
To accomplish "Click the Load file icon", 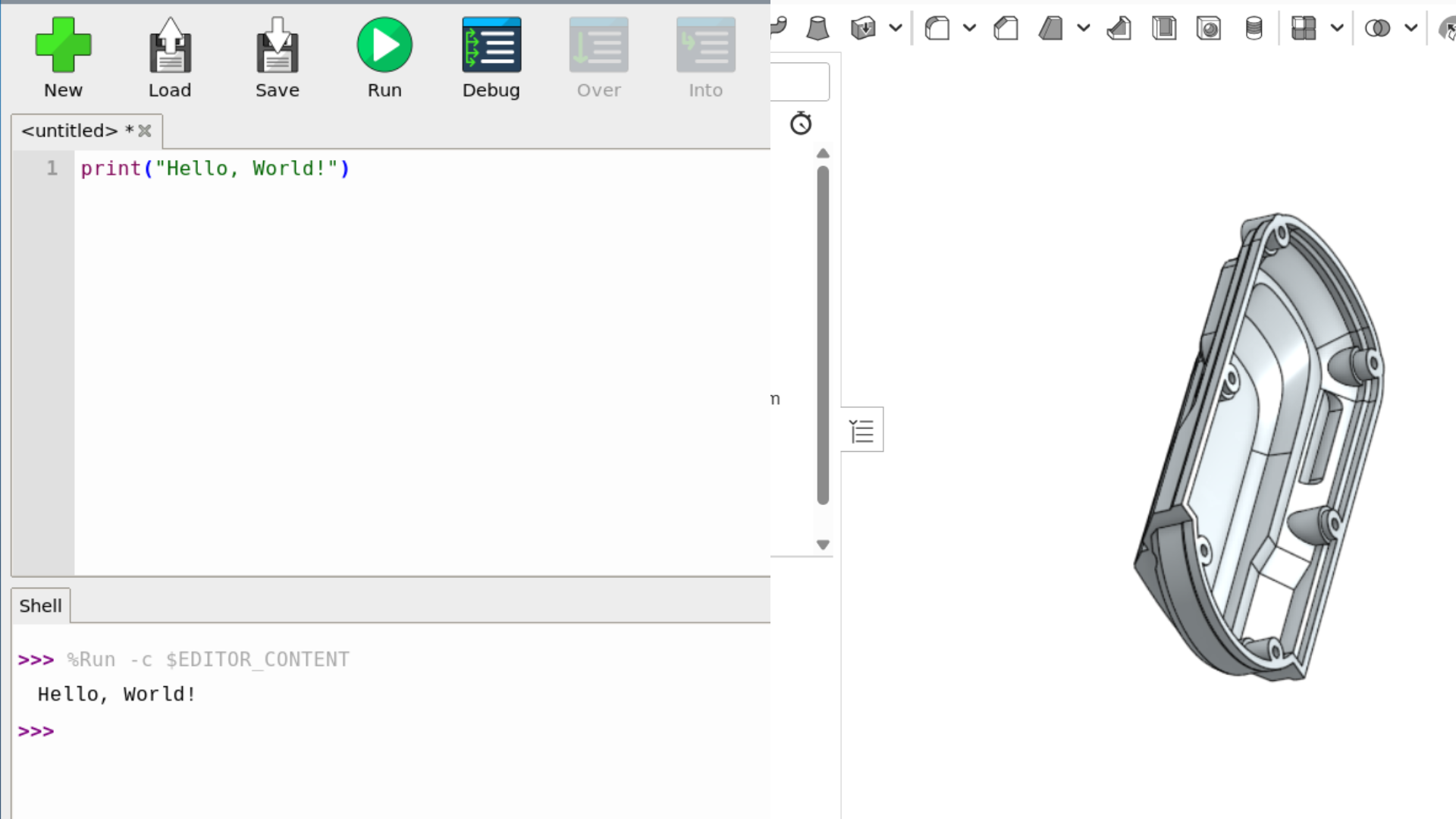I will (x=170, y=45).
